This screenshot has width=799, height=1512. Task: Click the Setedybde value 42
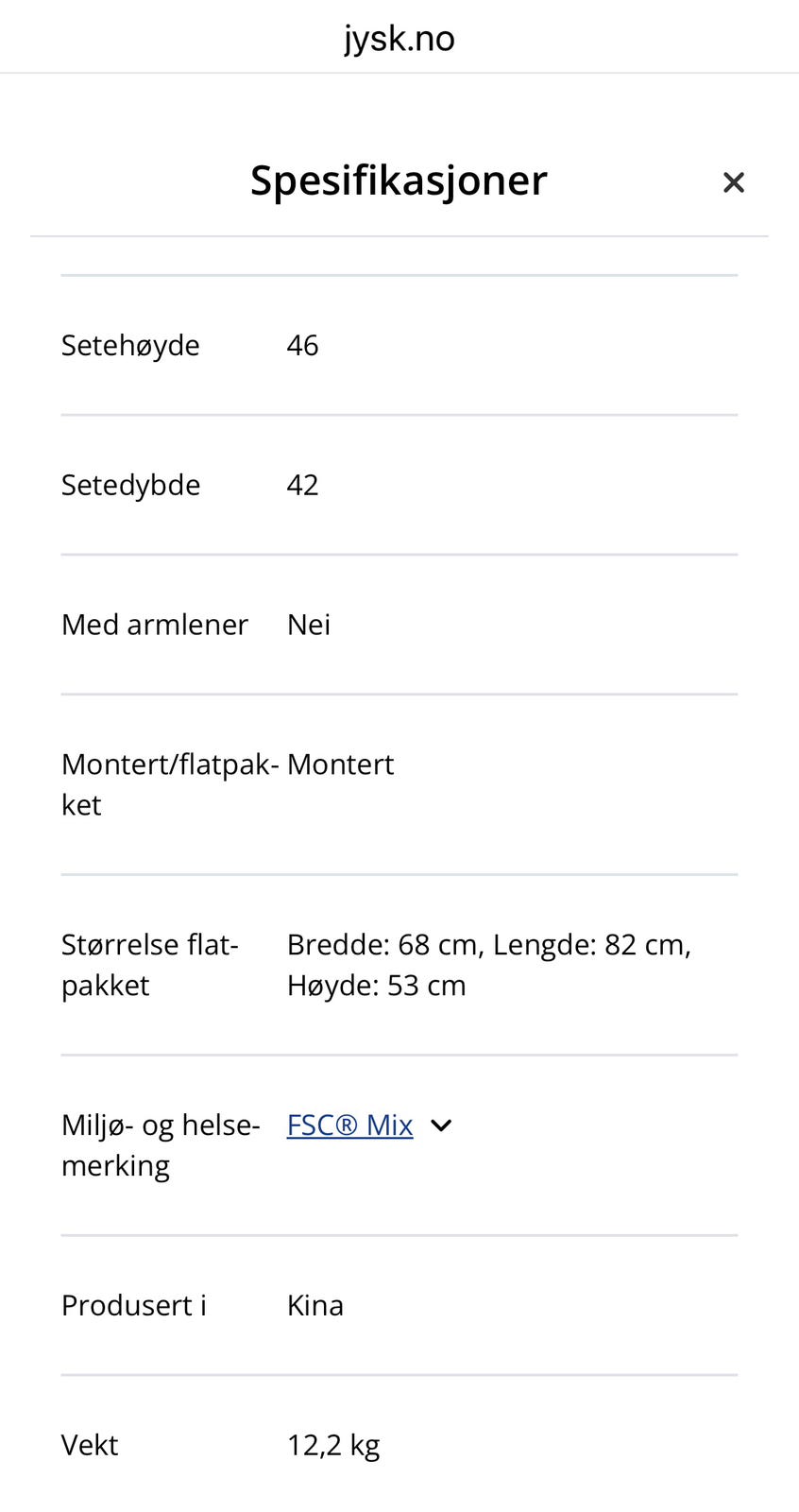coord(302,485)
